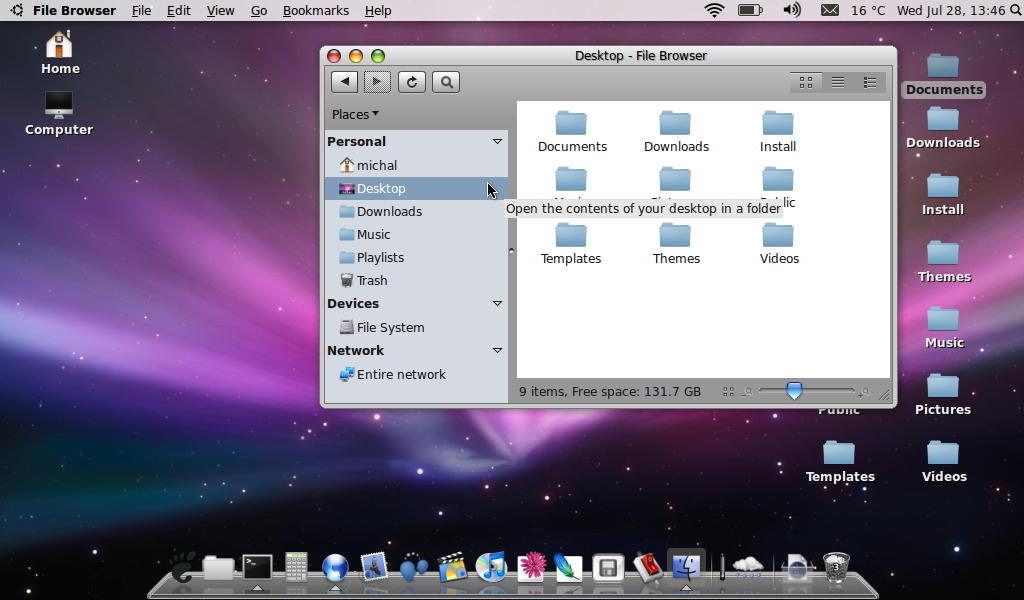Image resolution: width=1024 pixels, height=600 pixels.
Task: Switch to icon view in the toolbar
Action: click(806, 82)
